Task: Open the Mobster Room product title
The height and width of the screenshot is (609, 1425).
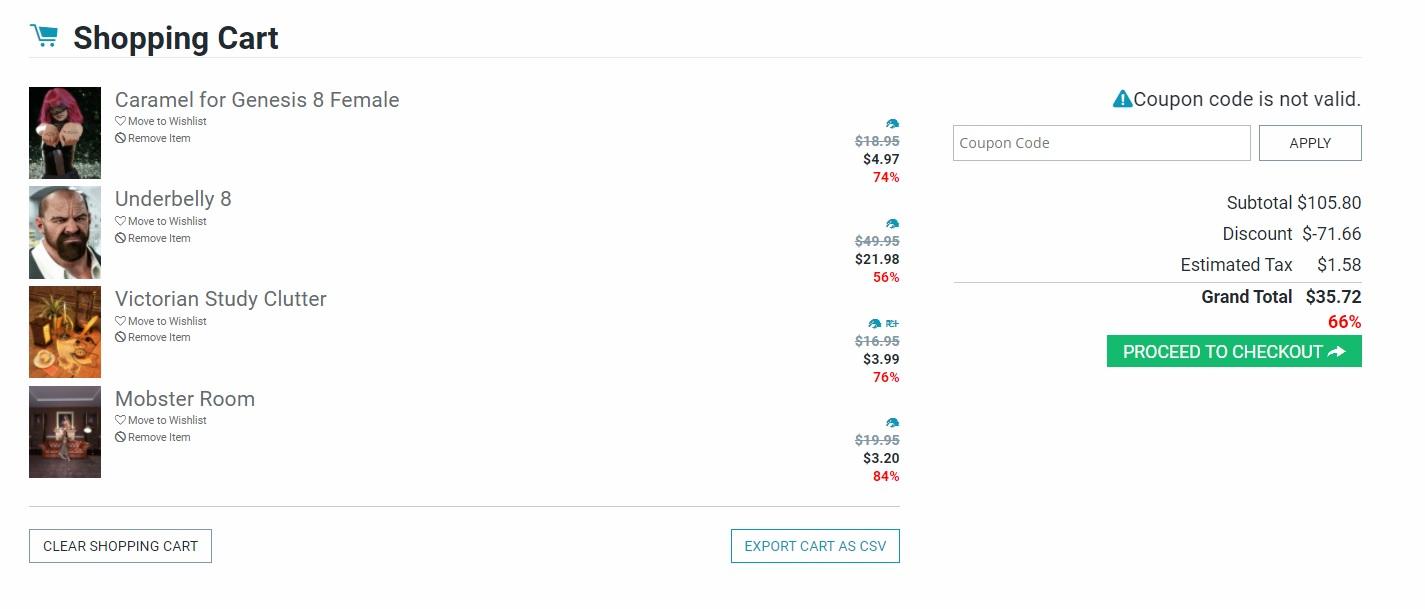Action: pos(185,399)
